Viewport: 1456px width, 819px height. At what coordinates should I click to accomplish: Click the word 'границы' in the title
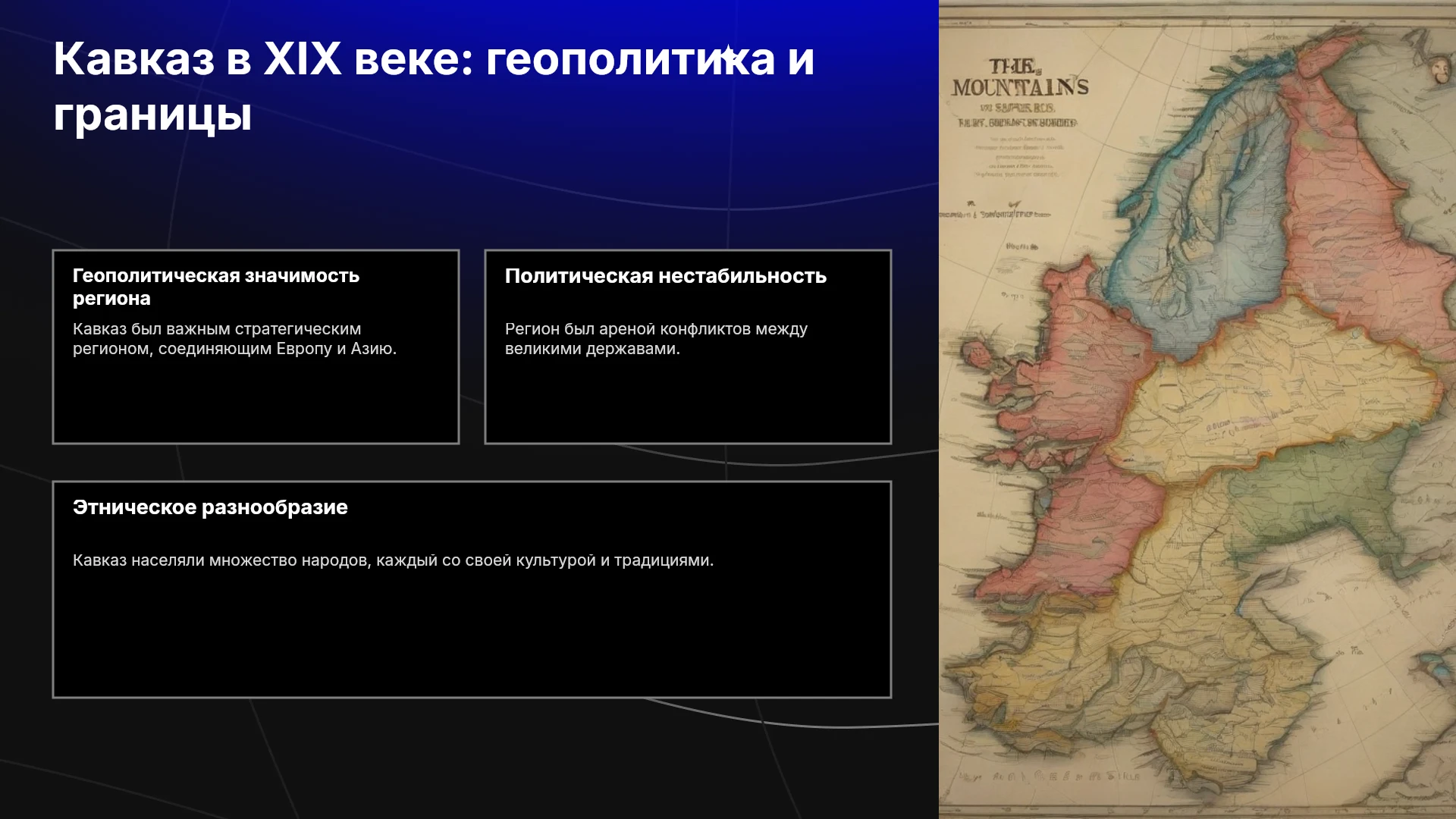tap(152, 115)
